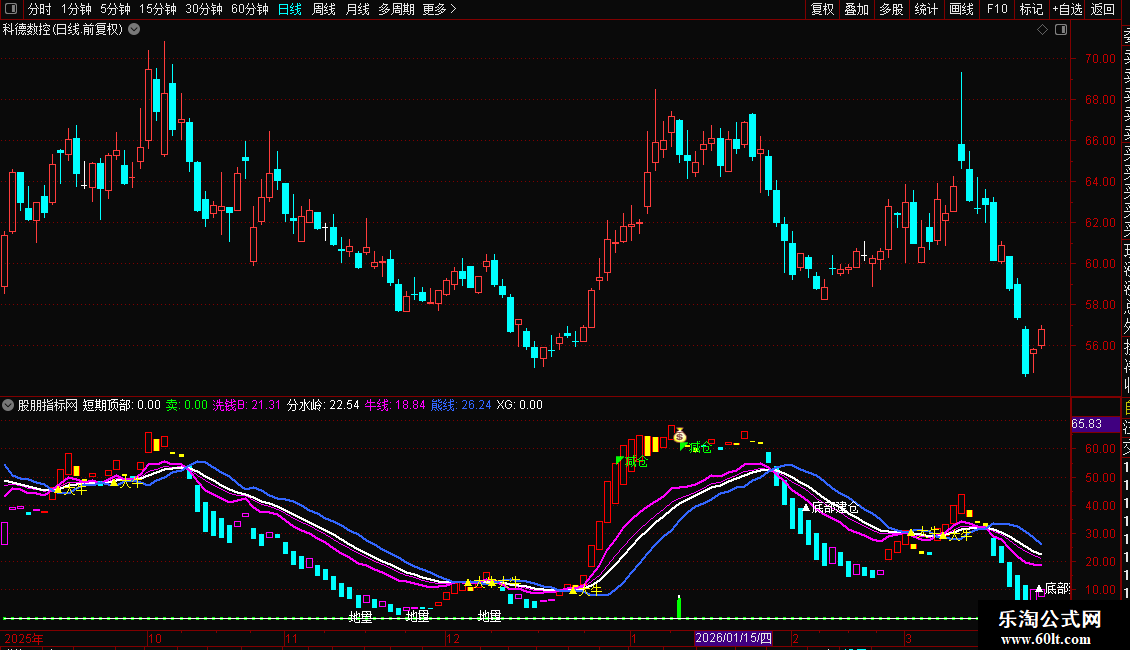
Task: Select the 15分钟 period tab
Action: pos(157,9)
